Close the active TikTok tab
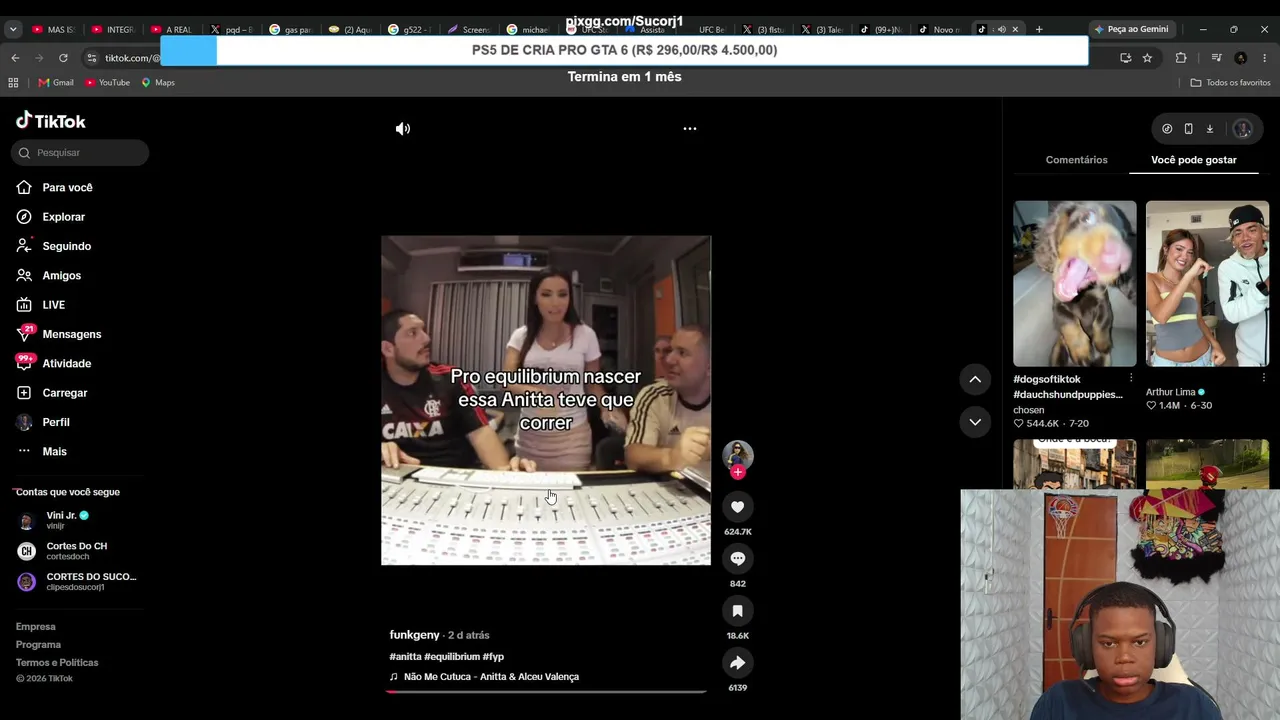 pos(1015,29)
